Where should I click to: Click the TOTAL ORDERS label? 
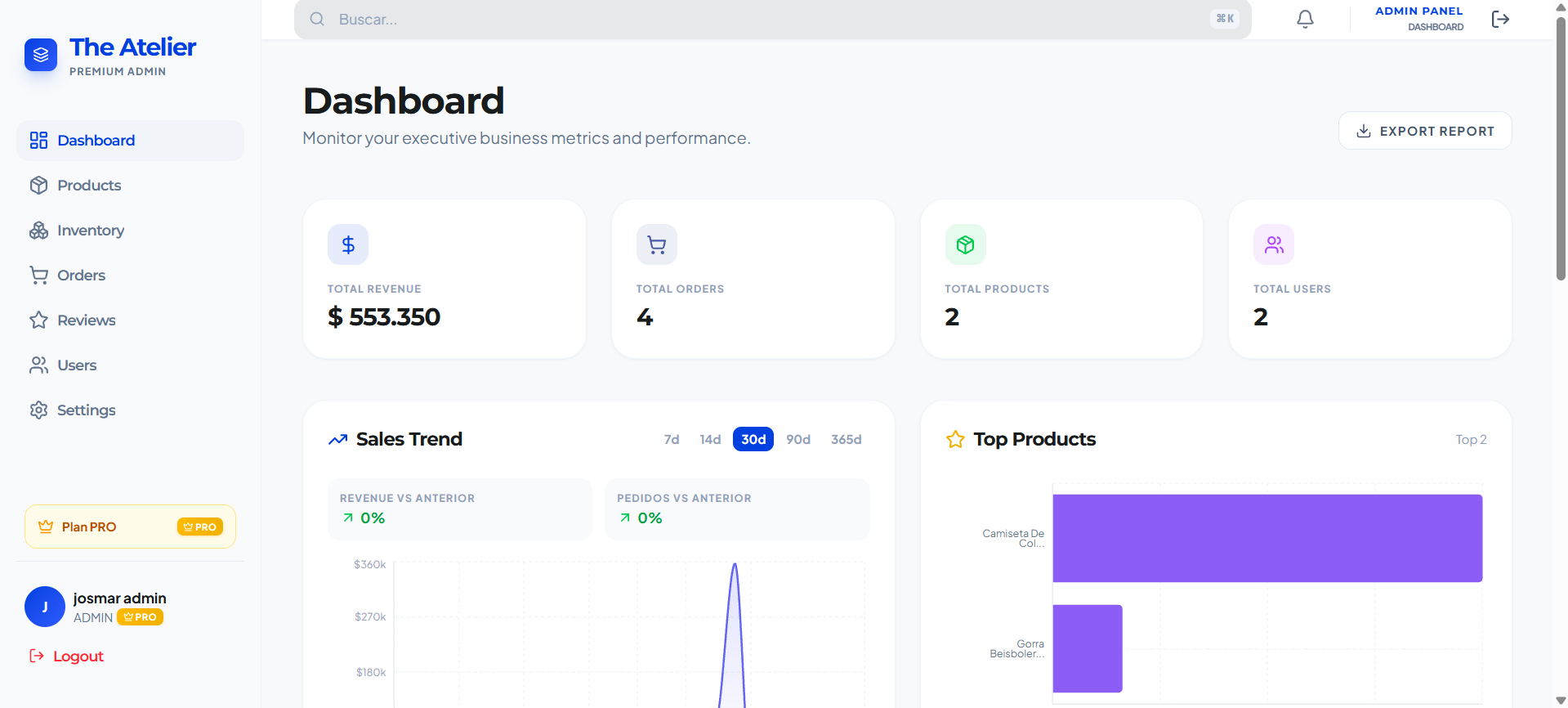[x=680, y=289]
